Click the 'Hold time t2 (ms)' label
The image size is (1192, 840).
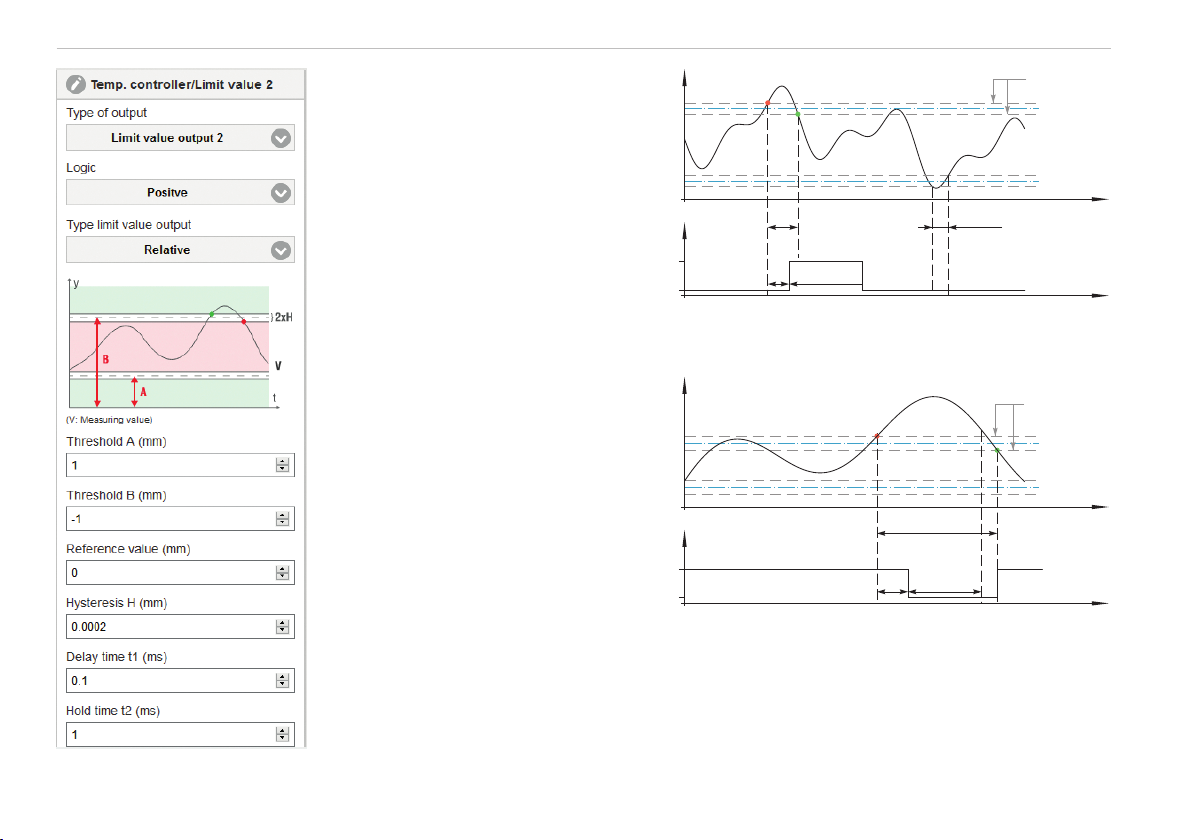pyautogui.click(x=113, y=711)
